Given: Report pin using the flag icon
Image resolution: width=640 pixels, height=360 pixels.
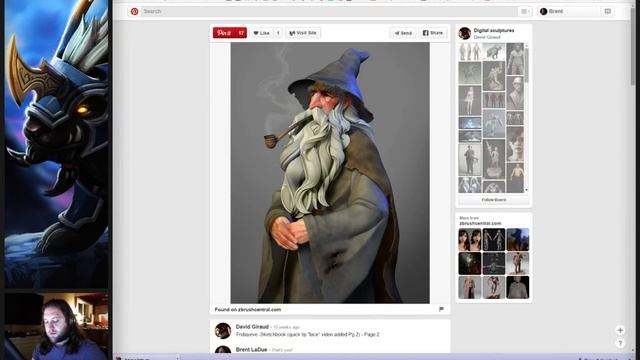Looking at the screenshot, I should [x=441, y=309].
